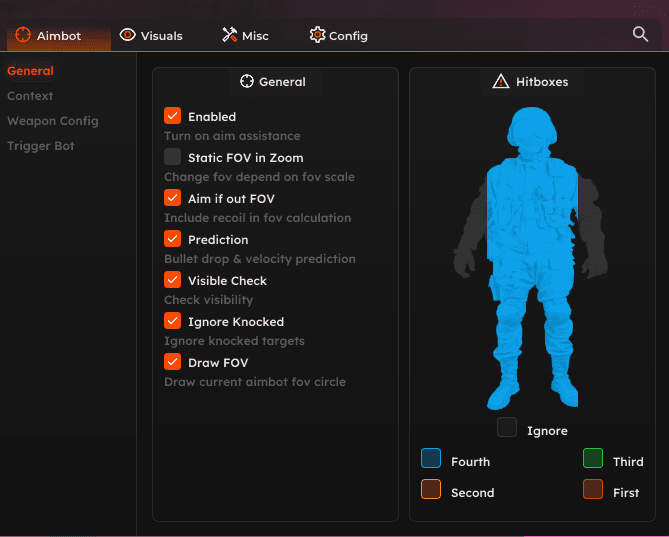The image size is (669, 537).
Task: Pick the blue Fourth color swatch
Action: [431, 459]
